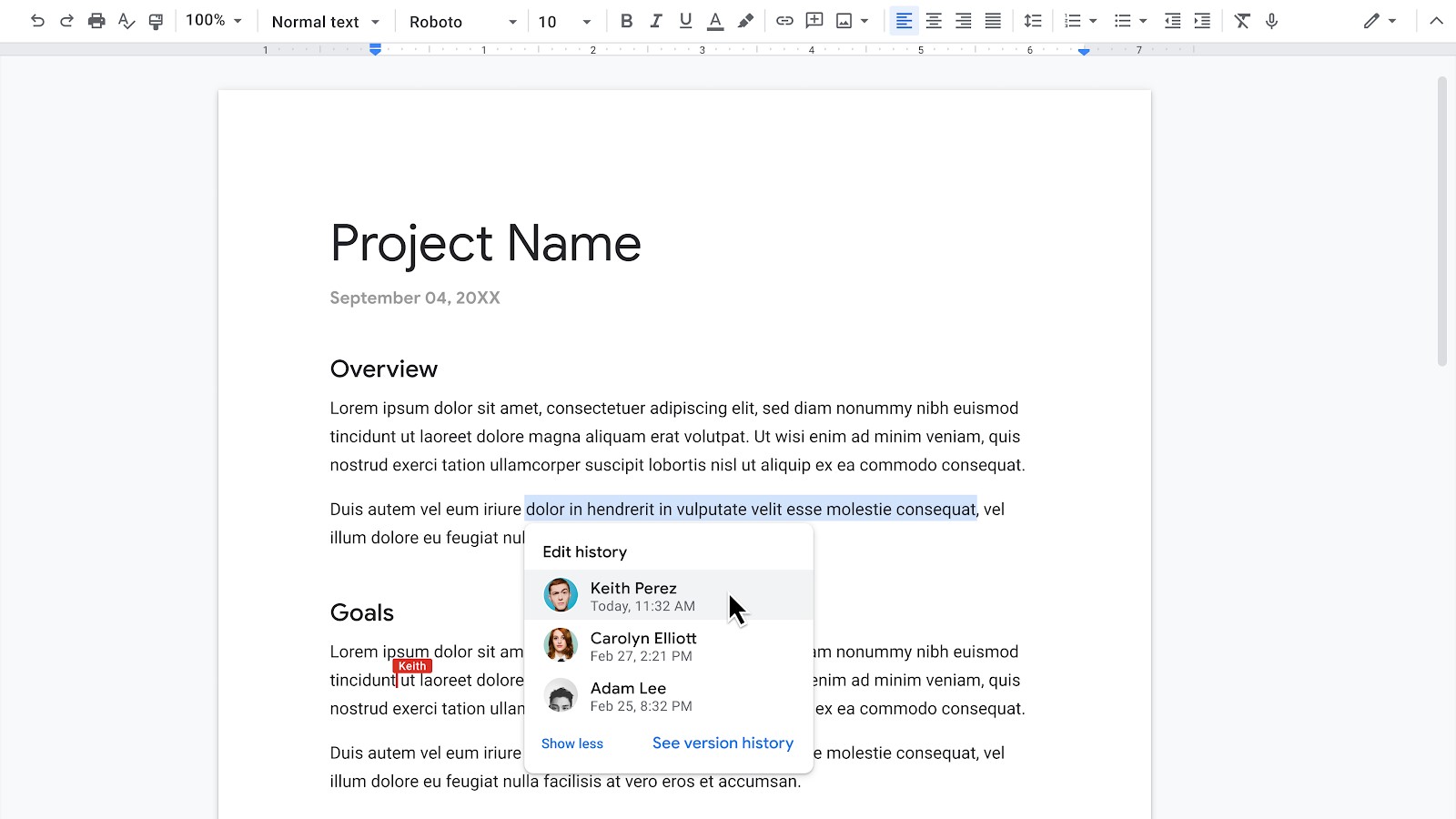The image size is (1456, 819).
Task: Start voice typing with microphone icon
Action: (1271, 21)
